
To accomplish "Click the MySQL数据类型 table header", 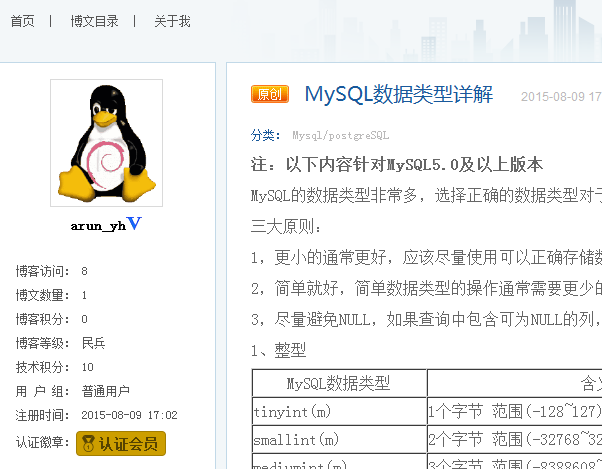I will [x=339, y=383].
